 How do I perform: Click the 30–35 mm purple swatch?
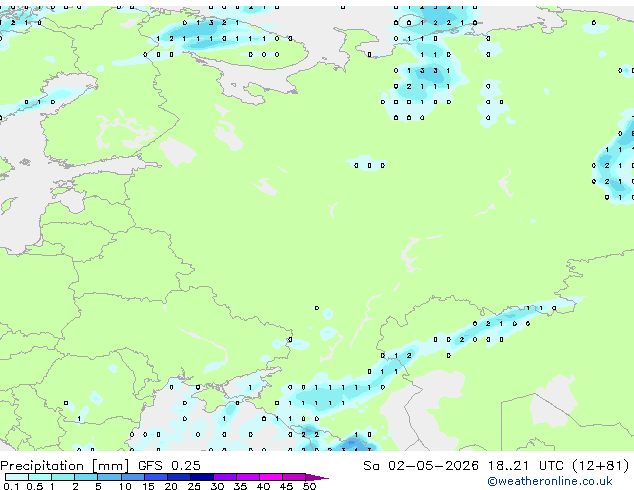click(x=225, y=477)
